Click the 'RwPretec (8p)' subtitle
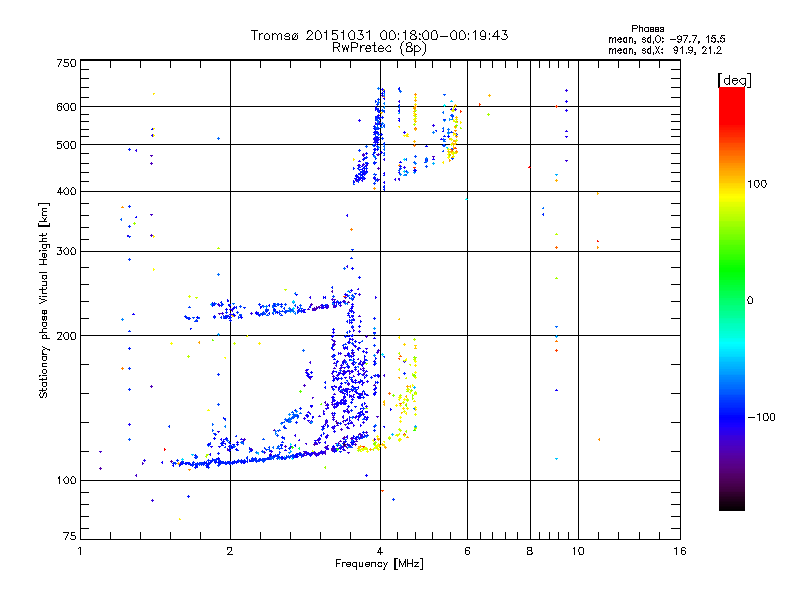 (380, 48)
